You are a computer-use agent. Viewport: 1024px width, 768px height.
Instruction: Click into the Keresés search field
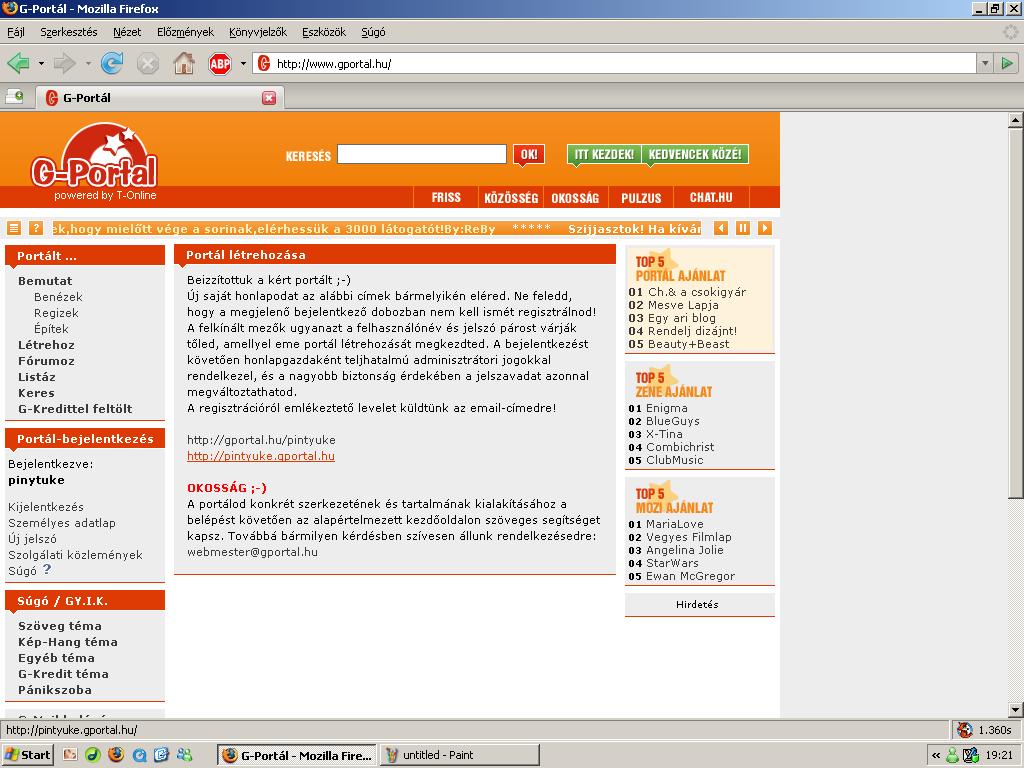pos(421,154)
